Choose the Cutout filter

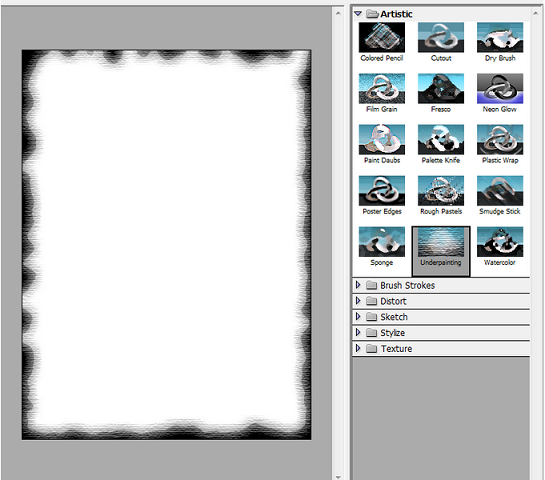(x=441, y=38)
